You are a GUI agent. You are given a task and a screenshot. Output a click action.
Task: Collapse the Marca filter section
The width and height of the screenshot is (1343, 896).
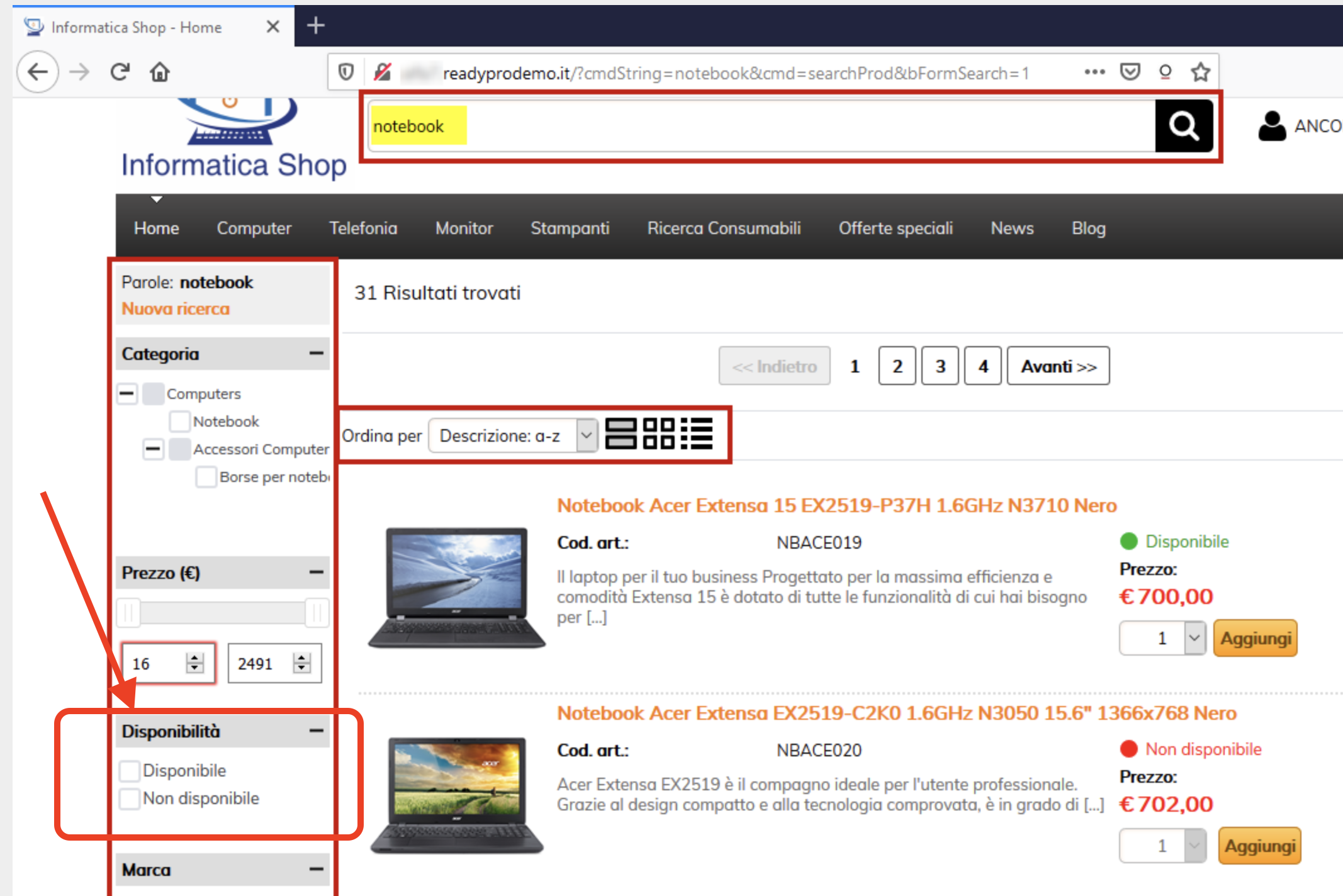(316, 870)
